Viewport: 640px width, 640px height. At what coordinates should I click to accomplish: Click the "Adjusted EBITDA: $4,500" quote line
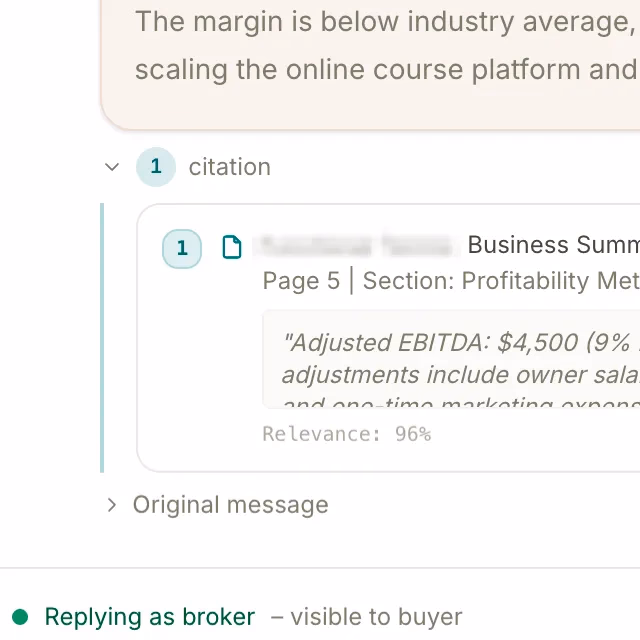460,342
